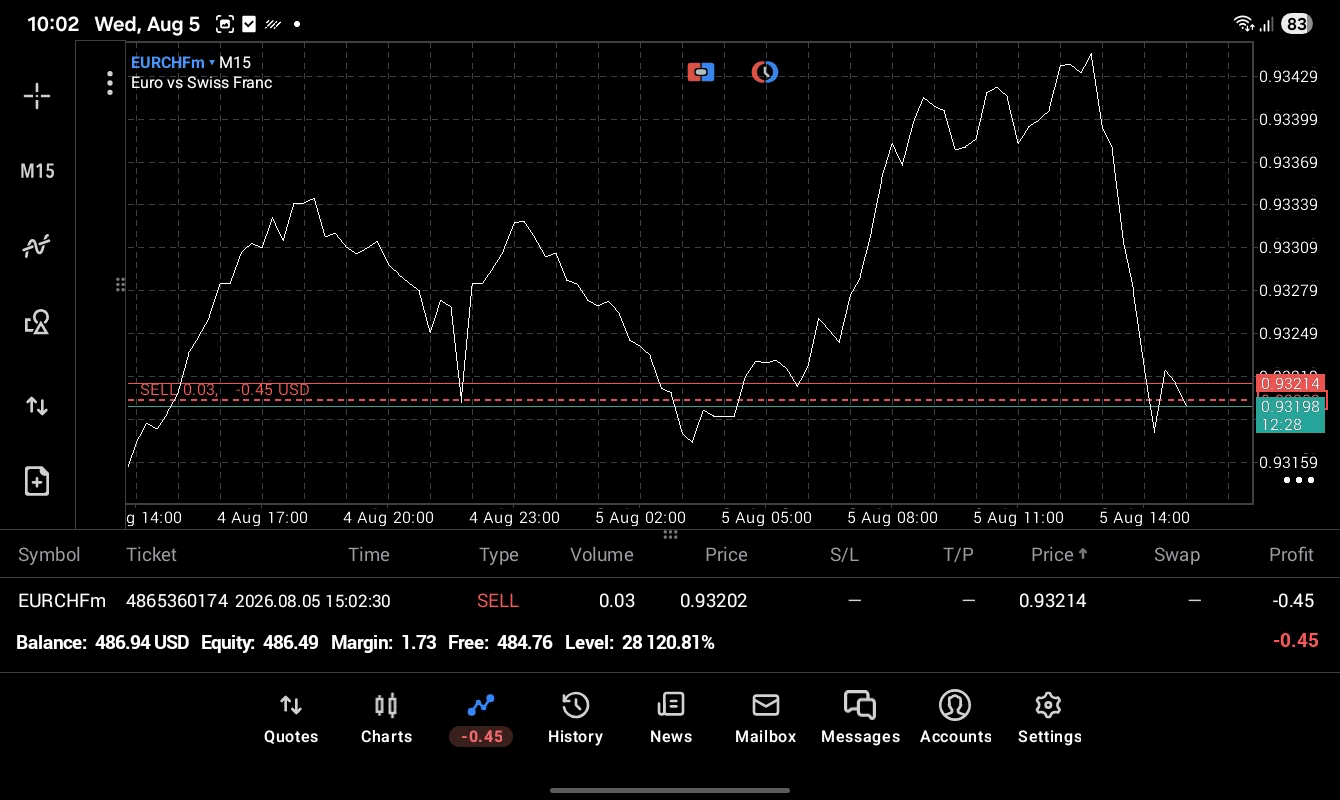
Task: Open the Trade tab showing -0.45 badge
Action: (x=481, y=719)
